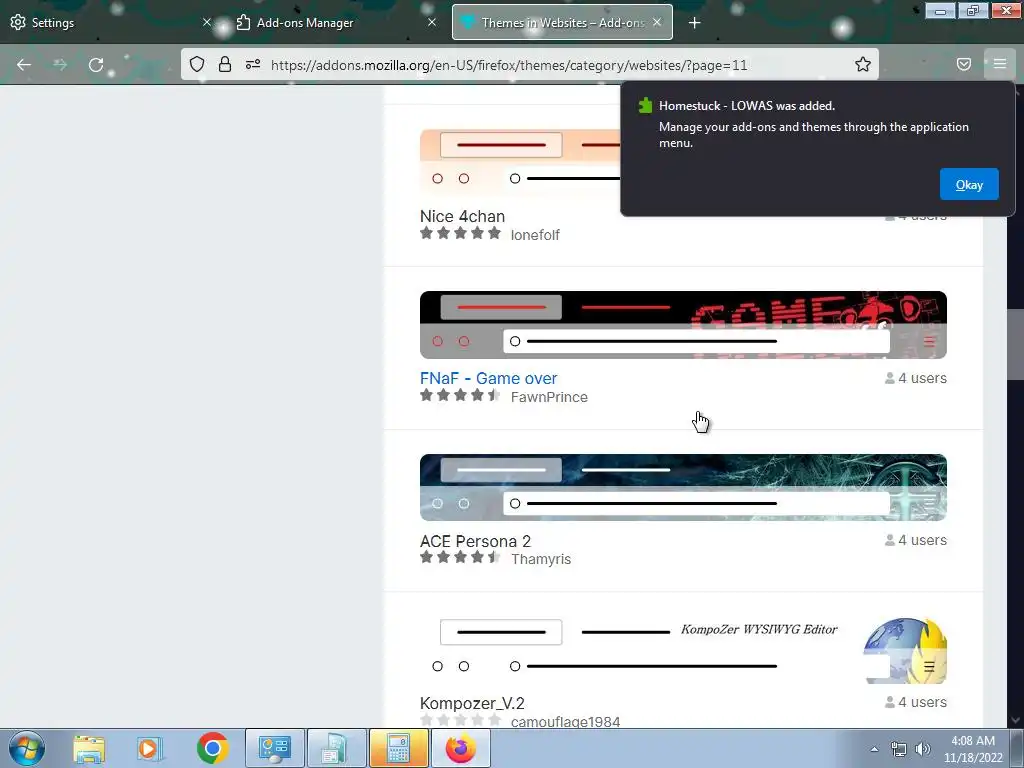Click the ACE Persona 2 star rating
The height and width of the screenshot is (768, 1024).
pyautogui.click(x=460, y=558)
